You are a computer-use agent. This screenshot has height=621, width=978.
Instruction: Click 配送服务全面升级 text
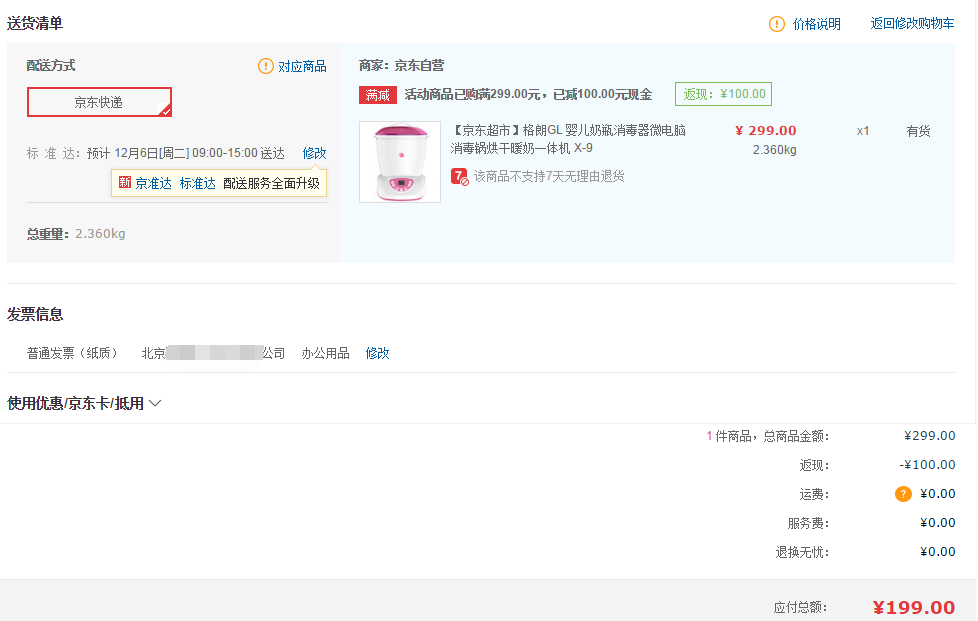tap(271, 183)
